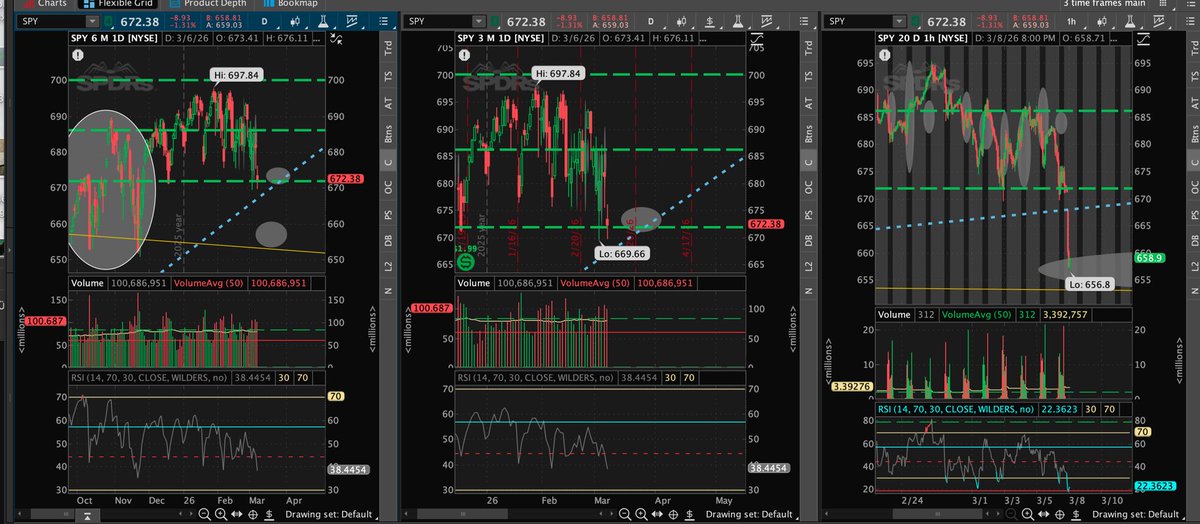This screenshot has height=524, width=1200.
Task: Toggle price axis settings icon in right chart
Action: pyautogui.click(x=1143, y=38)
